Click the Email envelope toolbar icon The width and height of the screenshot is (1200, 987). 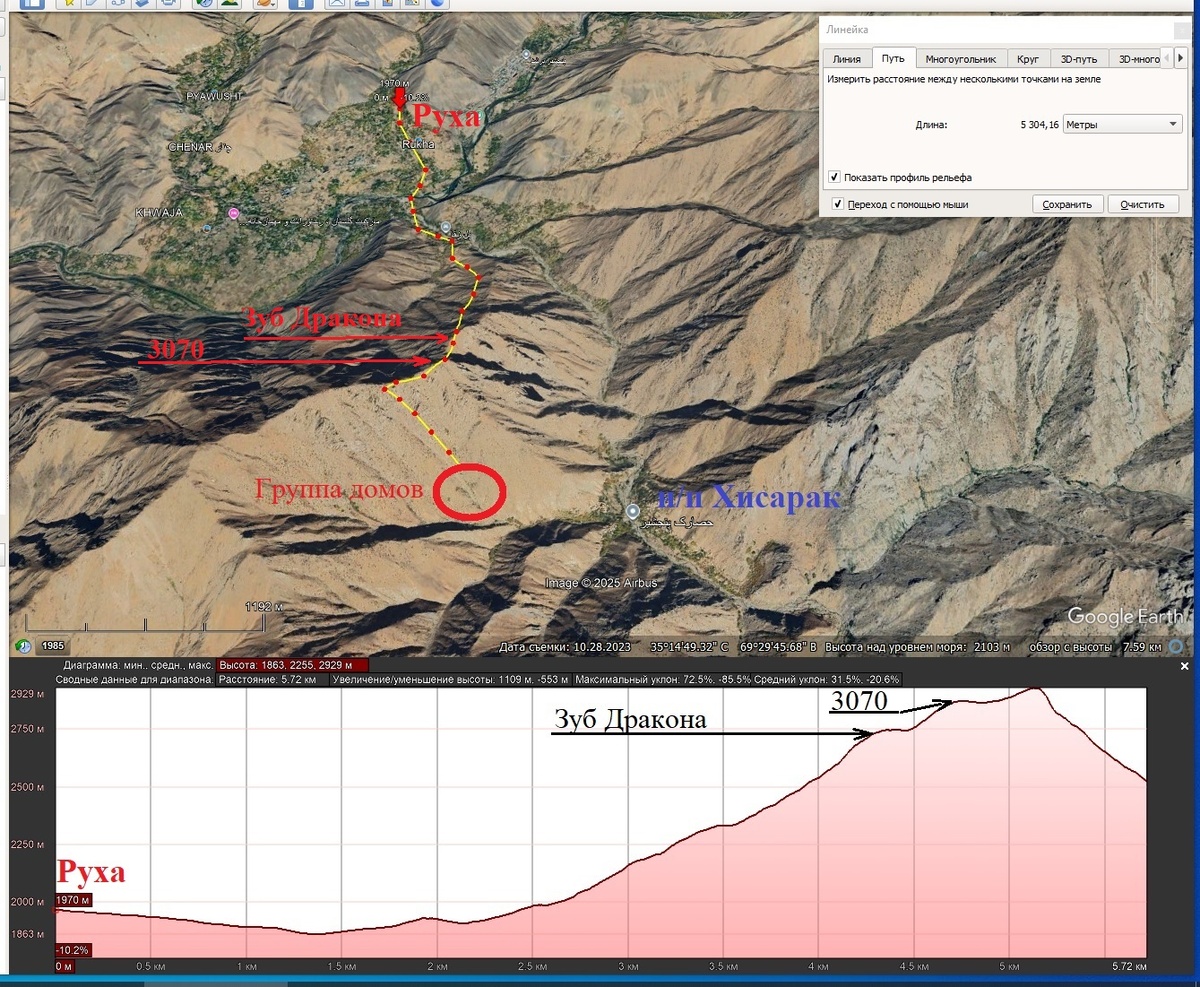(336, 4)
